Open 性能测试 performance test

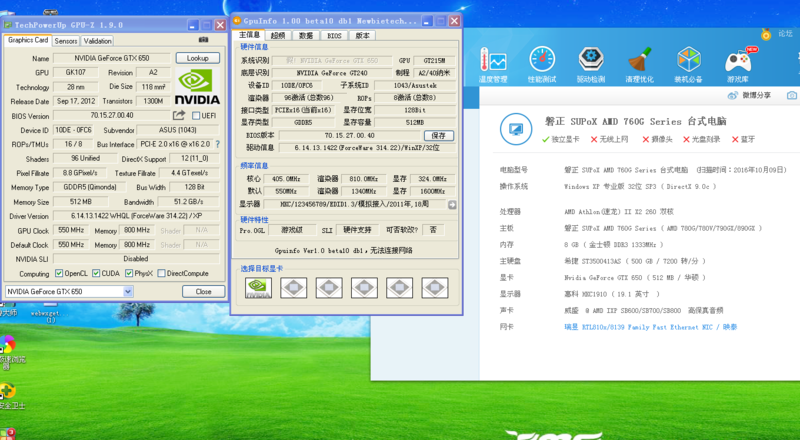pos(542,65)
